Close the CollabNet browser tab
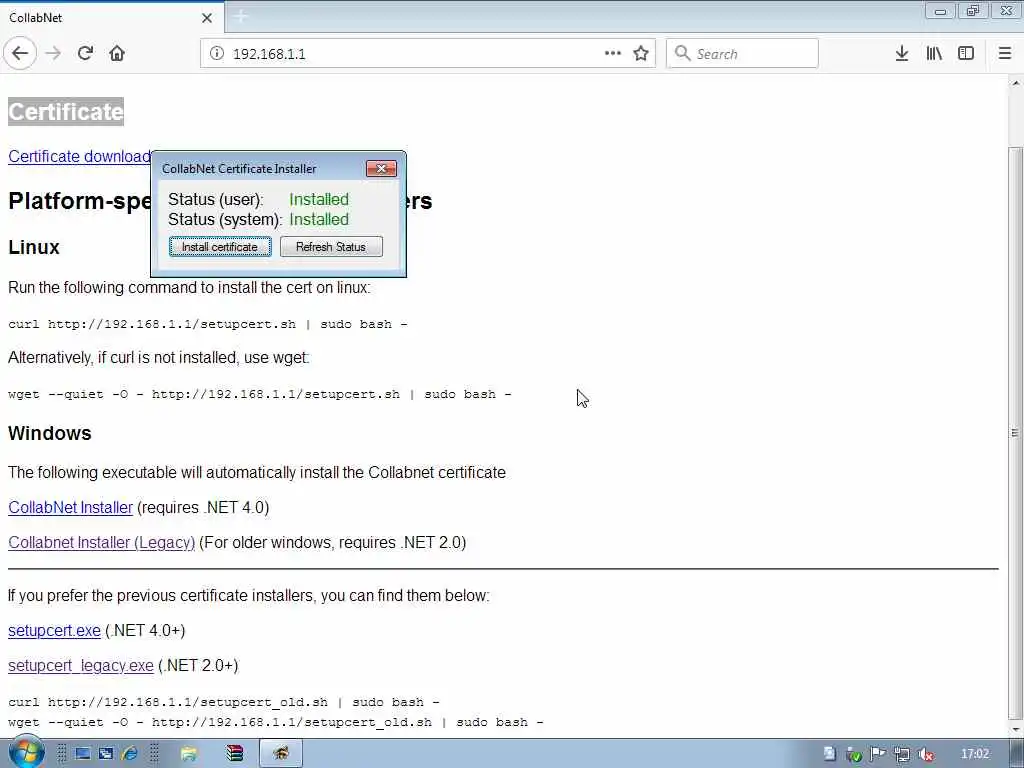This screenshot has width=1024, height=768. [207, 18]
